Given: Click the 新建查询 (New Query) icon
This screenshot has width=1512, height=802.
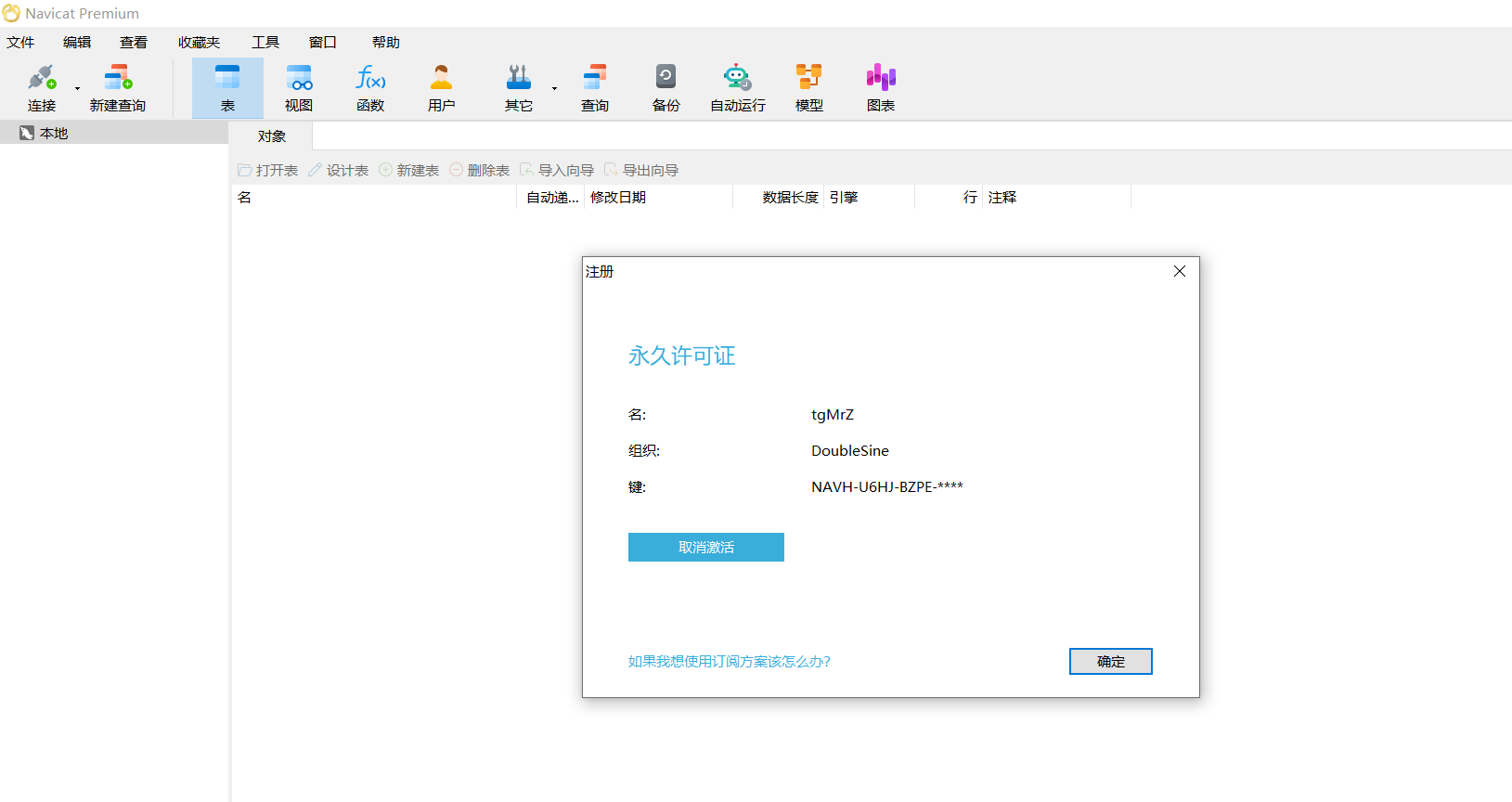Looking at the screenshot, I should point(118,88).
